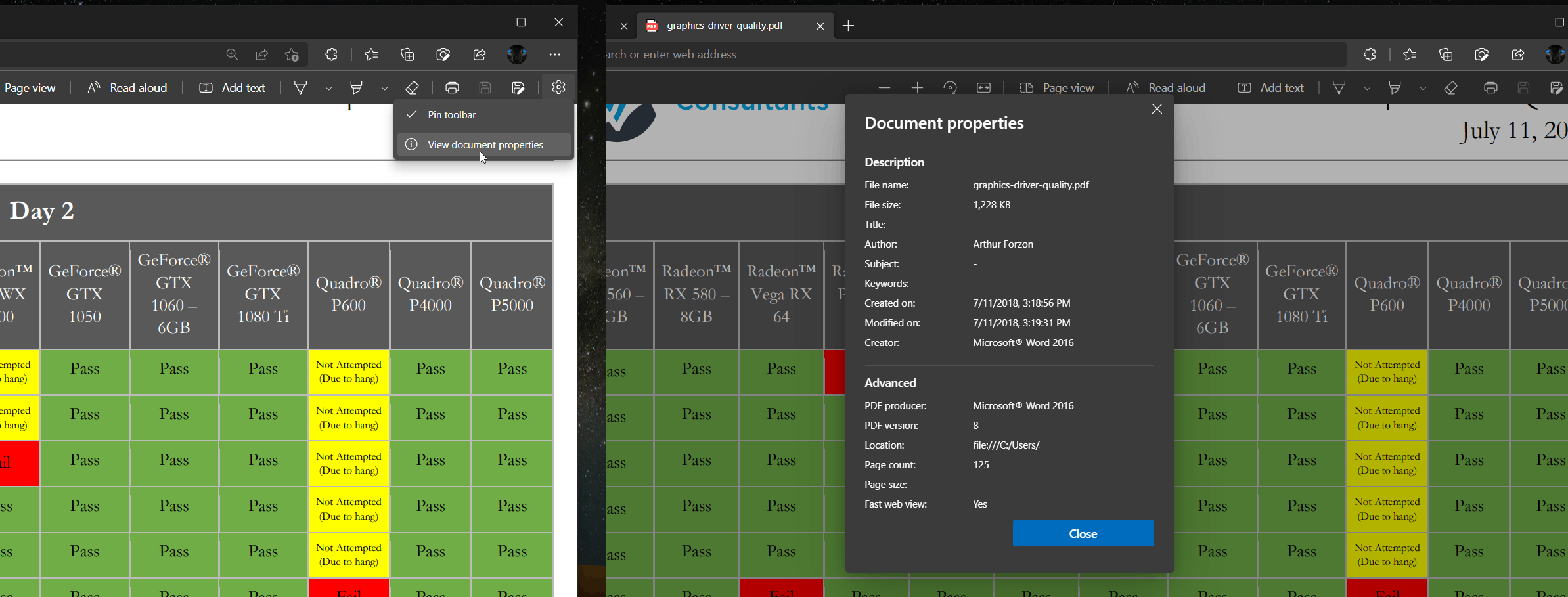The width and height of the screenshot is (1568, 597).
Task: Toggle the Pin toolbar checked option
Action: pos(483,114)
